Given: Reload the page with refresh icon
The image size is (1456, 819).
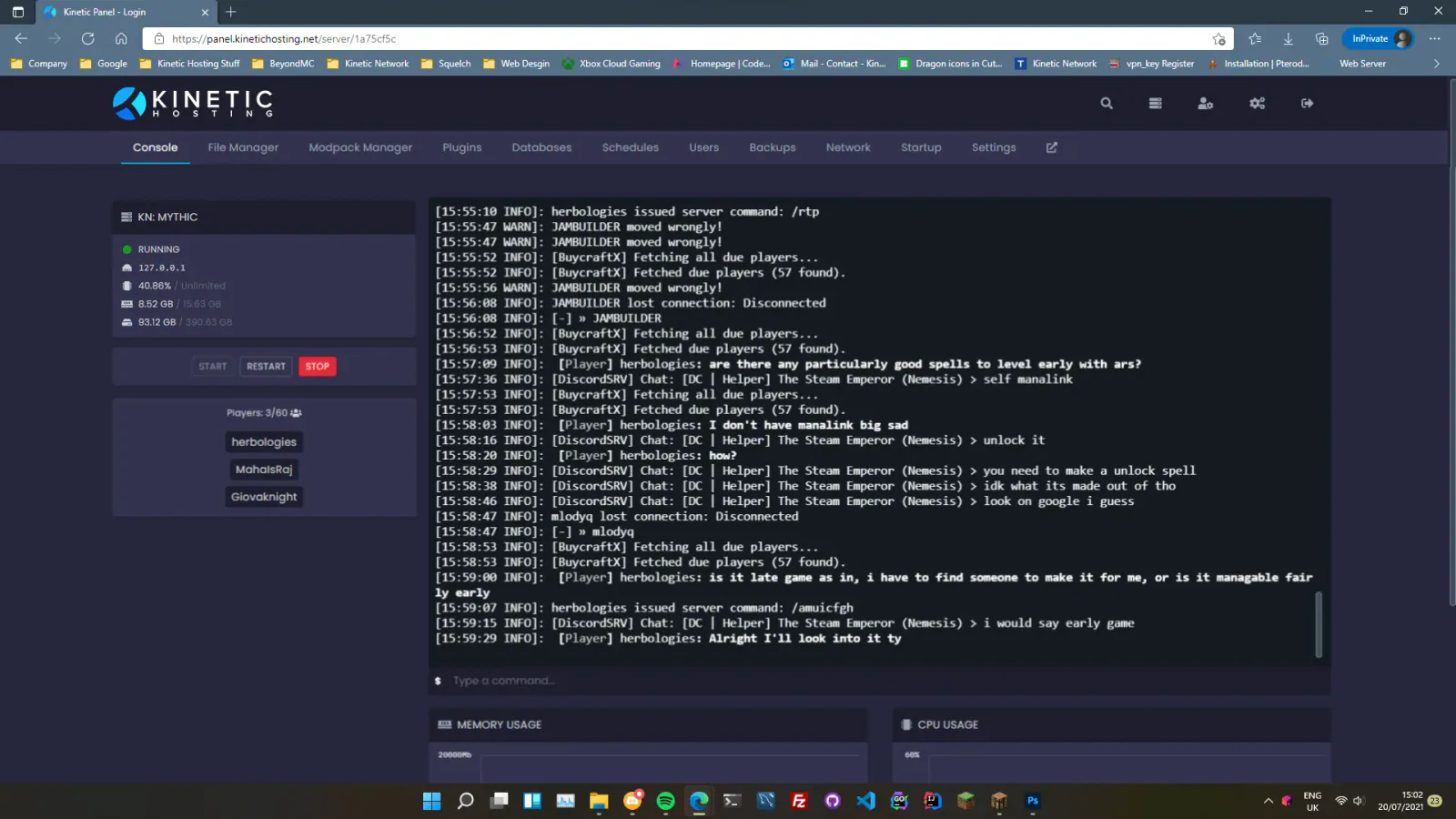Looking at the screenshot, I should [88, 39].
